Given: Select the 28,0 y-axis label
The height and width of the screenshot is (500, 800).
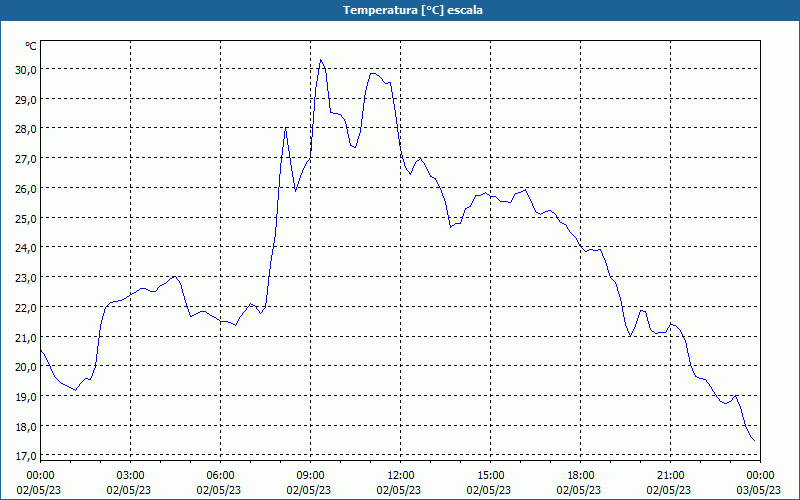Looking at the screenshot, I should pos(26,129).
